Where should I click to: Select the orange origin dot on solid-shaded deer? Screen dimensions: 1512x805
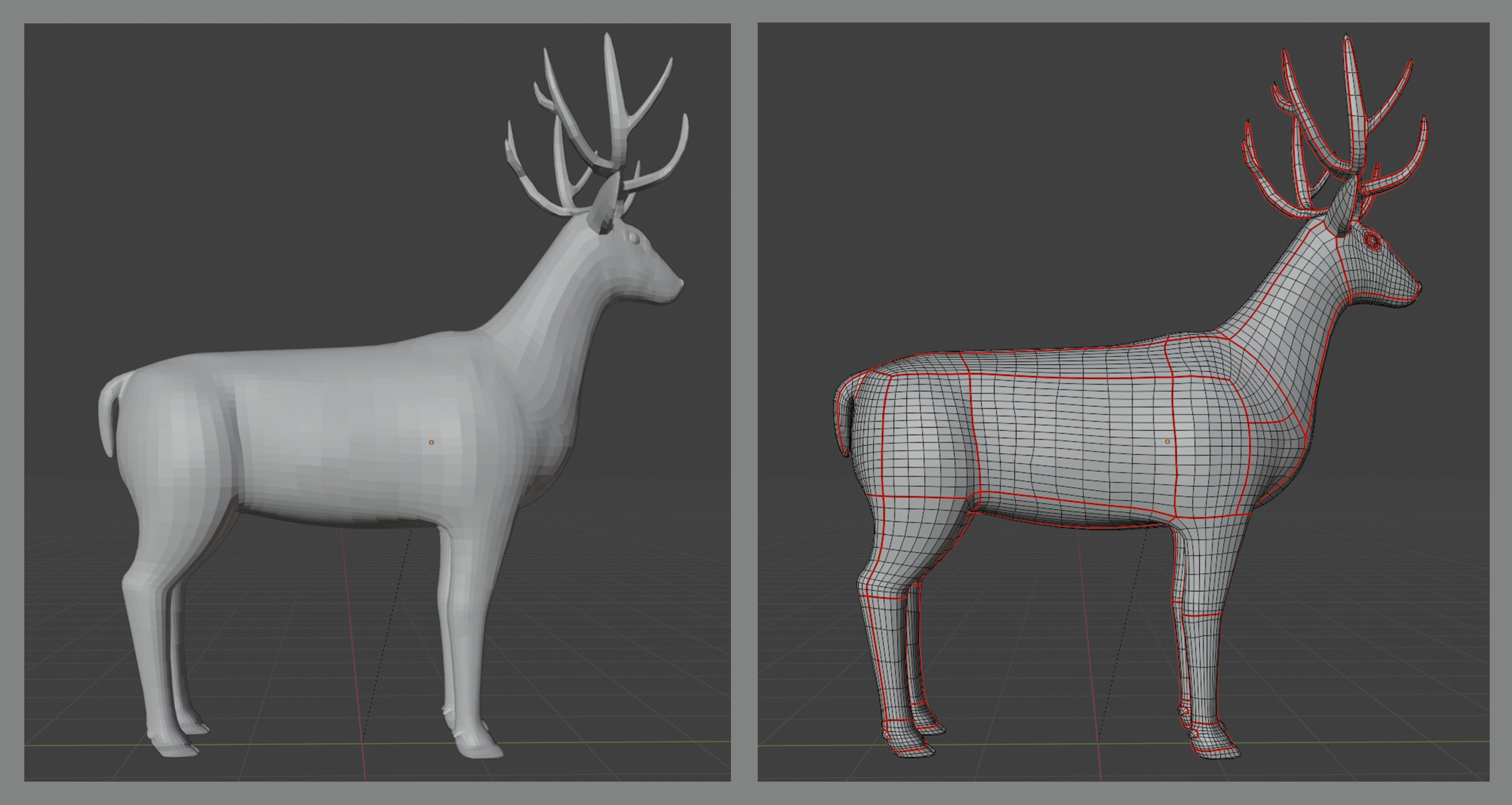click(x=432, y=442)
